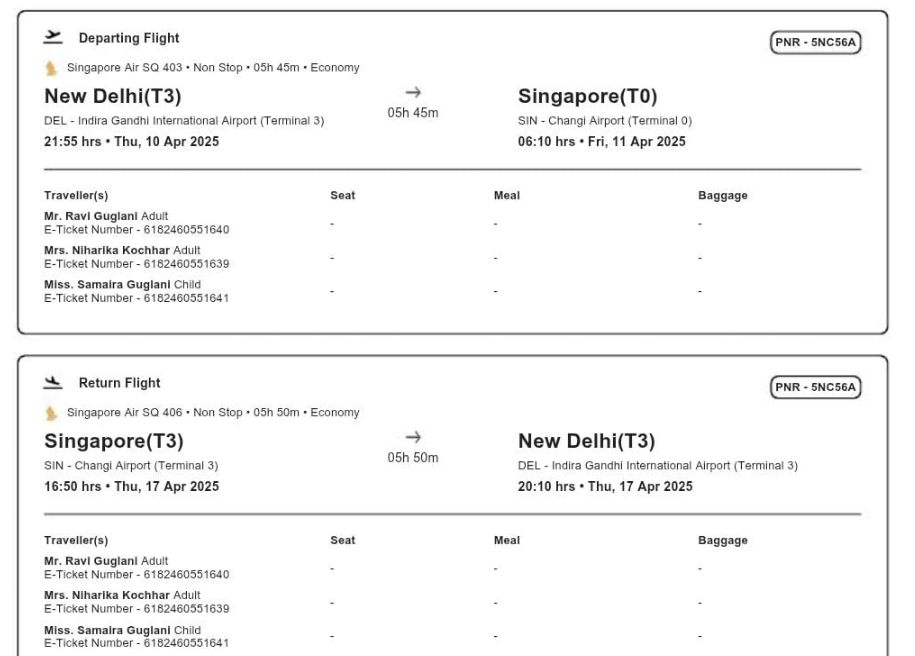Click the 21:55 hrs Thu, 10 Apr departure time
Image resolution: width=915 pixels, height=656 pixels.
coord(131,142)
